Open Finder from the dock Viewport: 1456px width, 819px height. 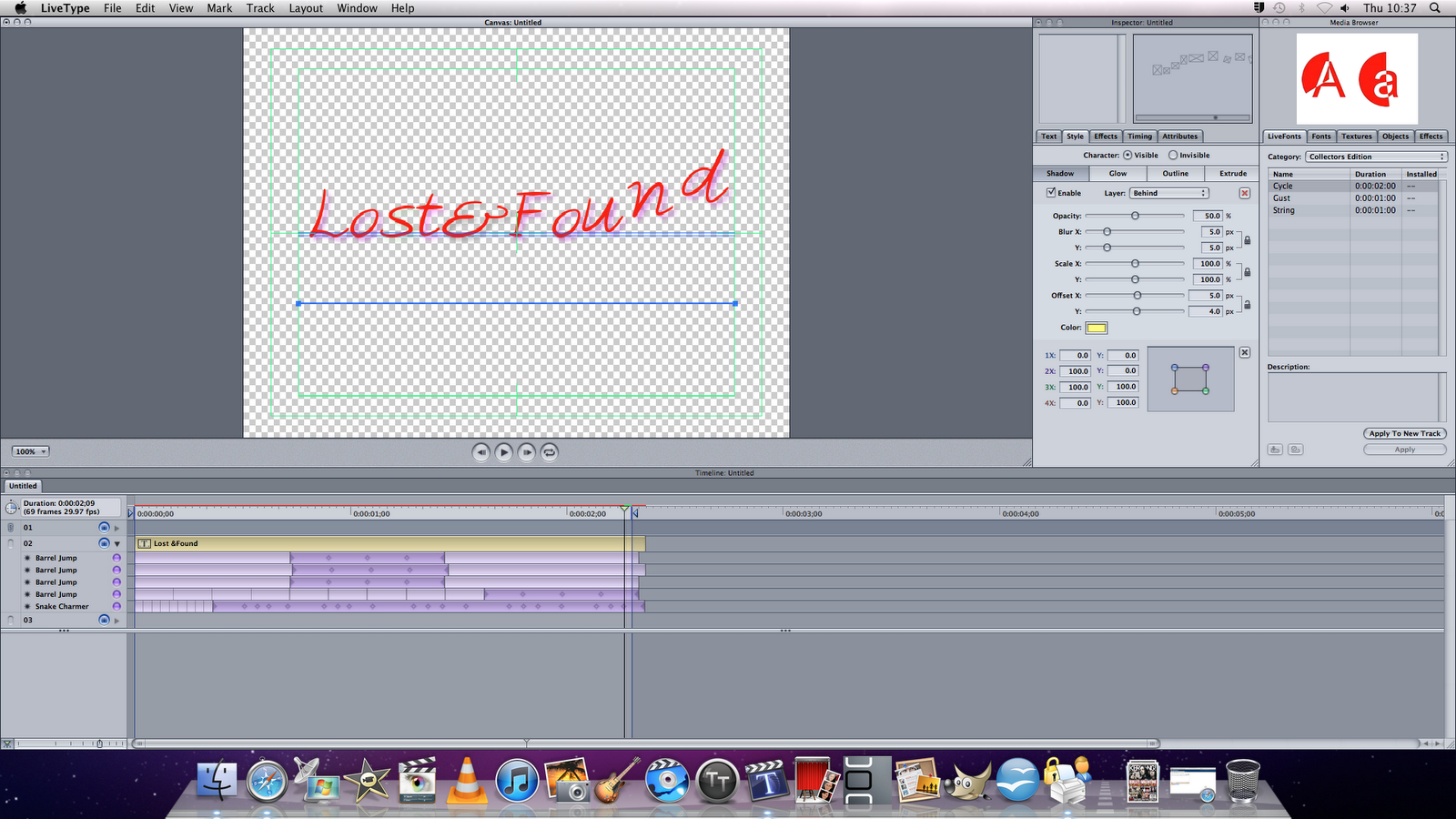[x=217, y=780]
